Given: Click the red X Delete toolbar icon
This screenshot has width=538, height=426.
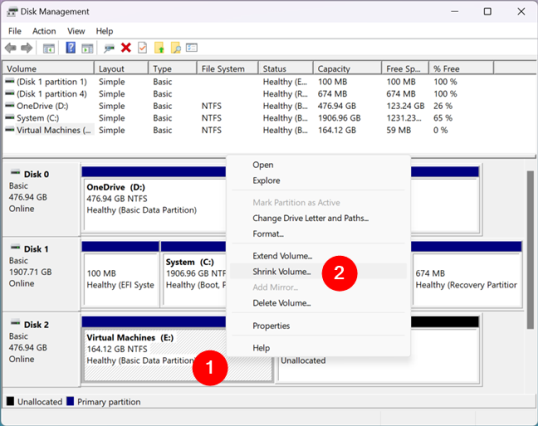Looking at the screenshot, I should (x=126, y=48).
